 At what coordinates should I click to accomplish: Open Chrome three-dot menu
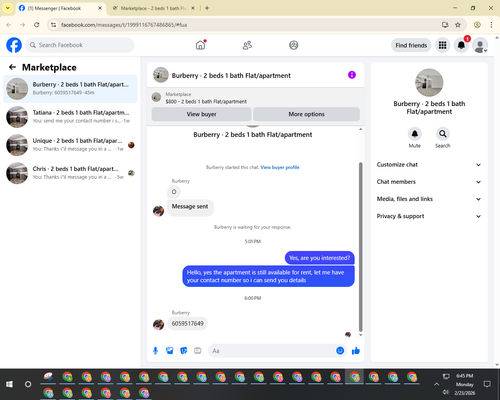491,25
